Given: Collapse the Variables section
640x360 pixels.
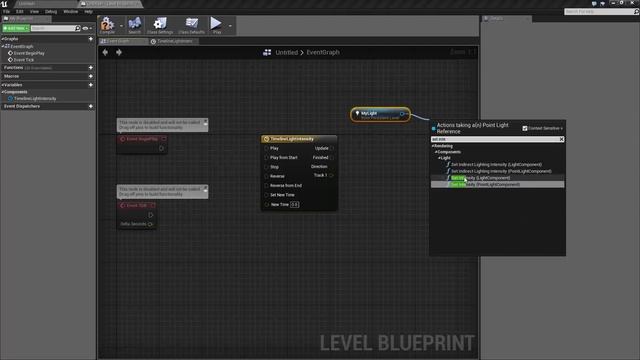Looking at the screenshot, I should click(2, 85).
